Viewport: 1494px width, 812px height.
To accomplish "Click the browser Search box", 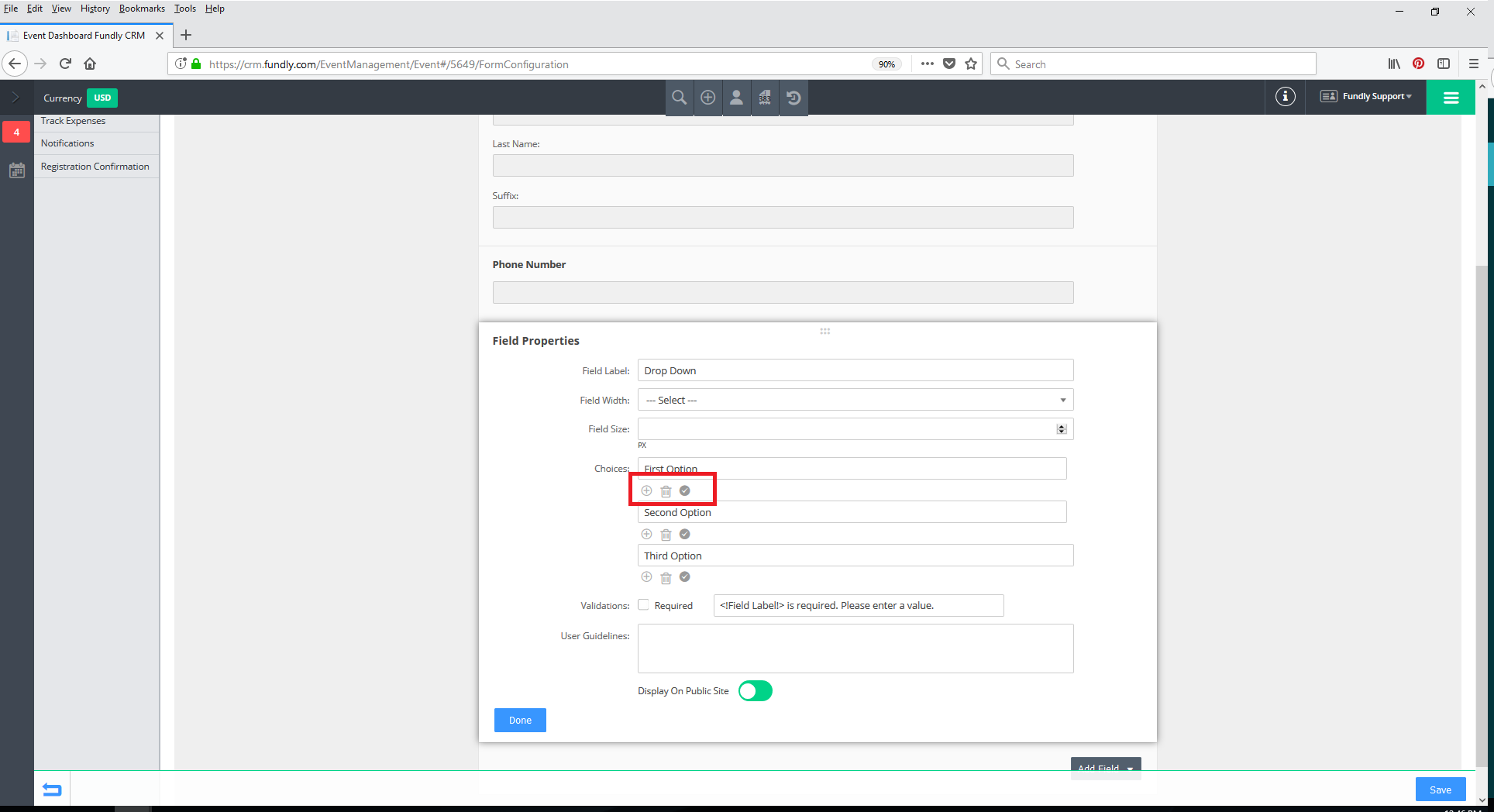I will point(1153,64).
